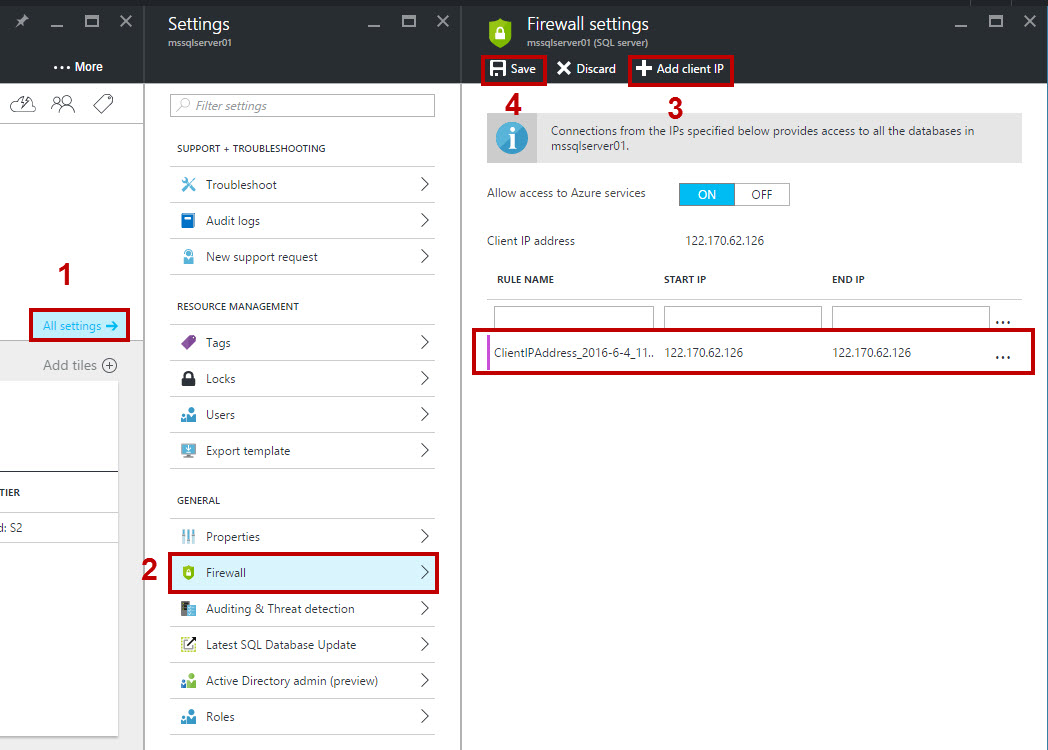
Task: Click the Add client IP plus icon
Action: 644,68
